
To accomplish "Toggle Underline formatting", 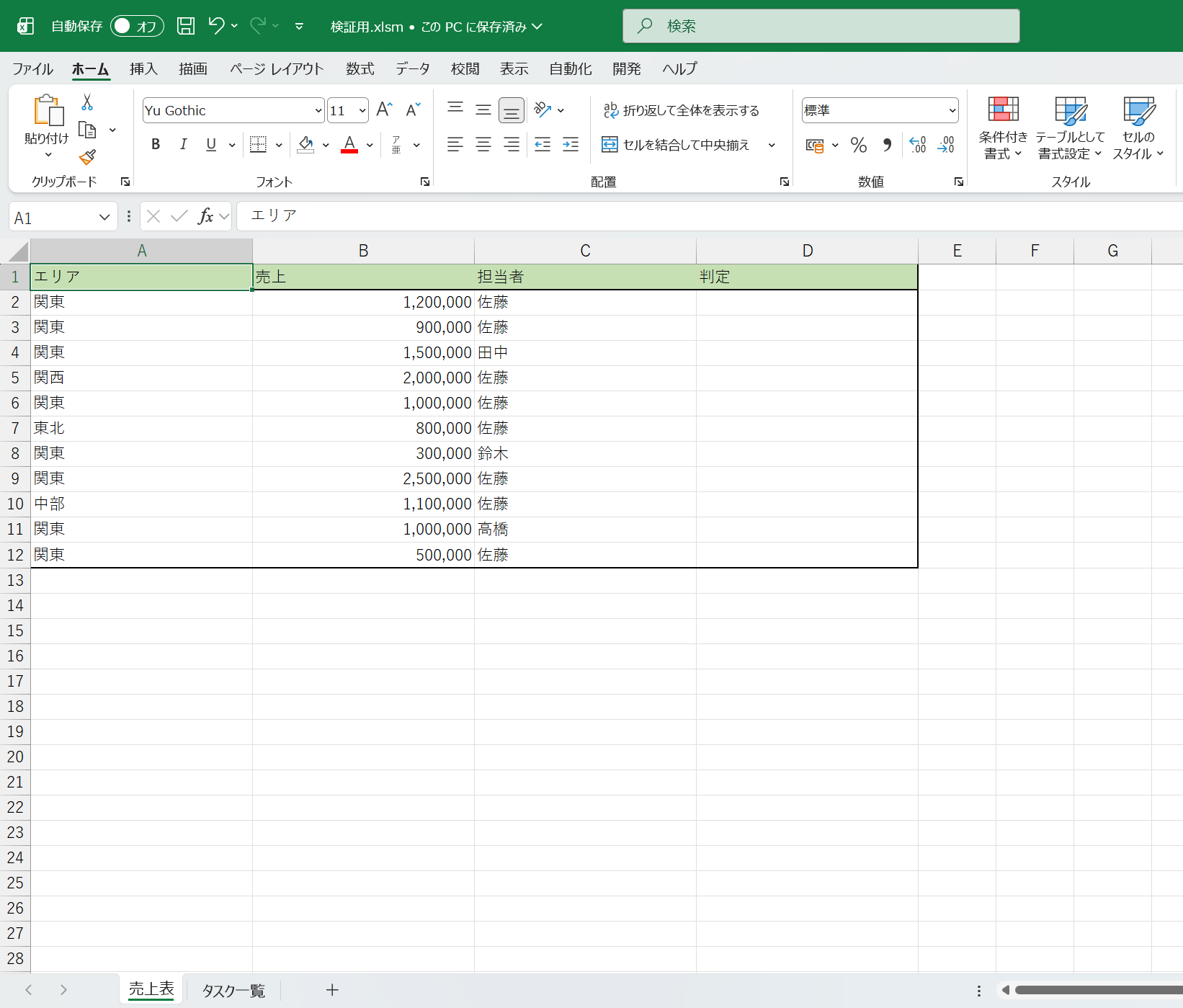I will point(211,145).
